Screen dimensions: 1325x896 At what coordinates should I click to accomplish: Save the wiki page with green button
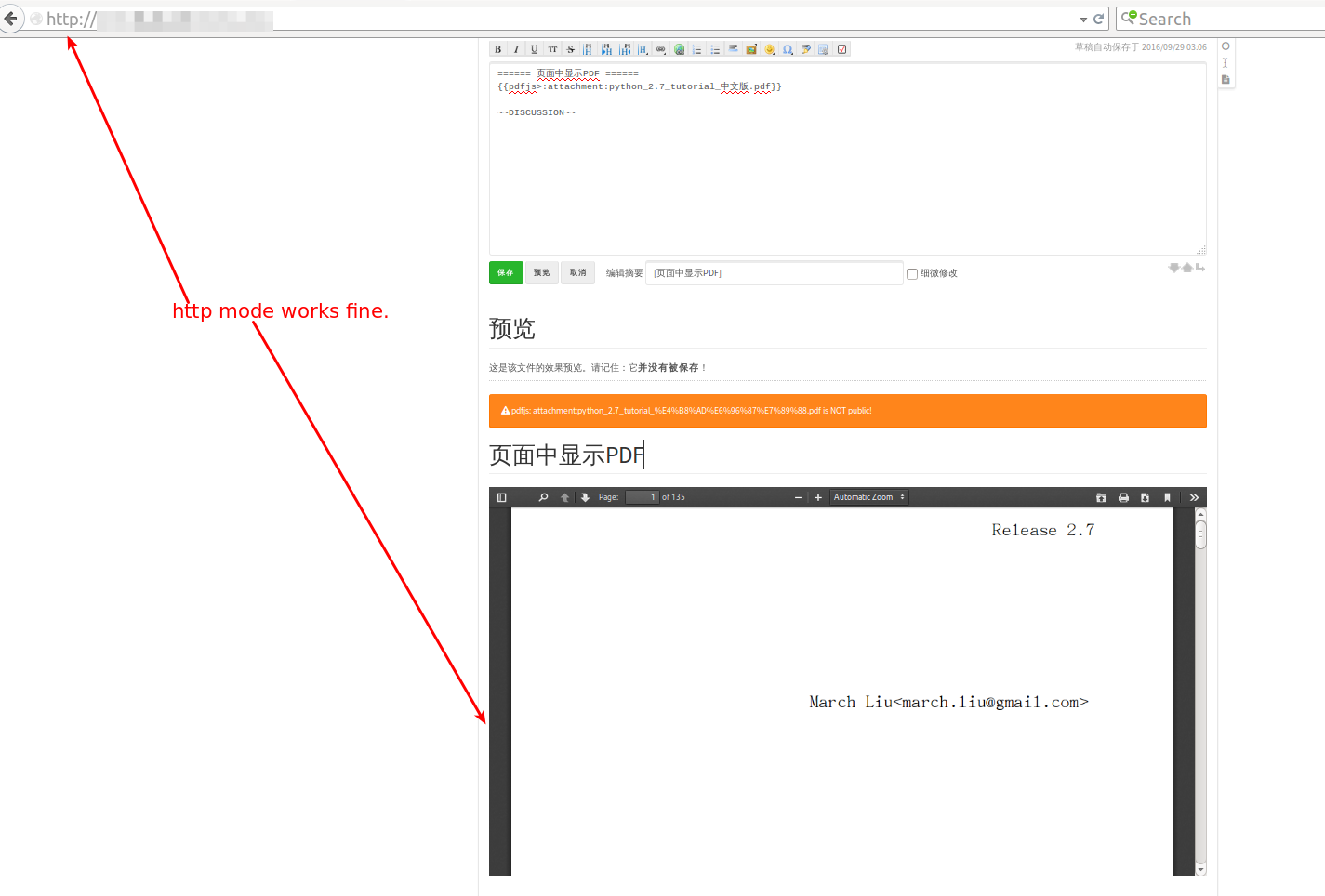point(506,272)
